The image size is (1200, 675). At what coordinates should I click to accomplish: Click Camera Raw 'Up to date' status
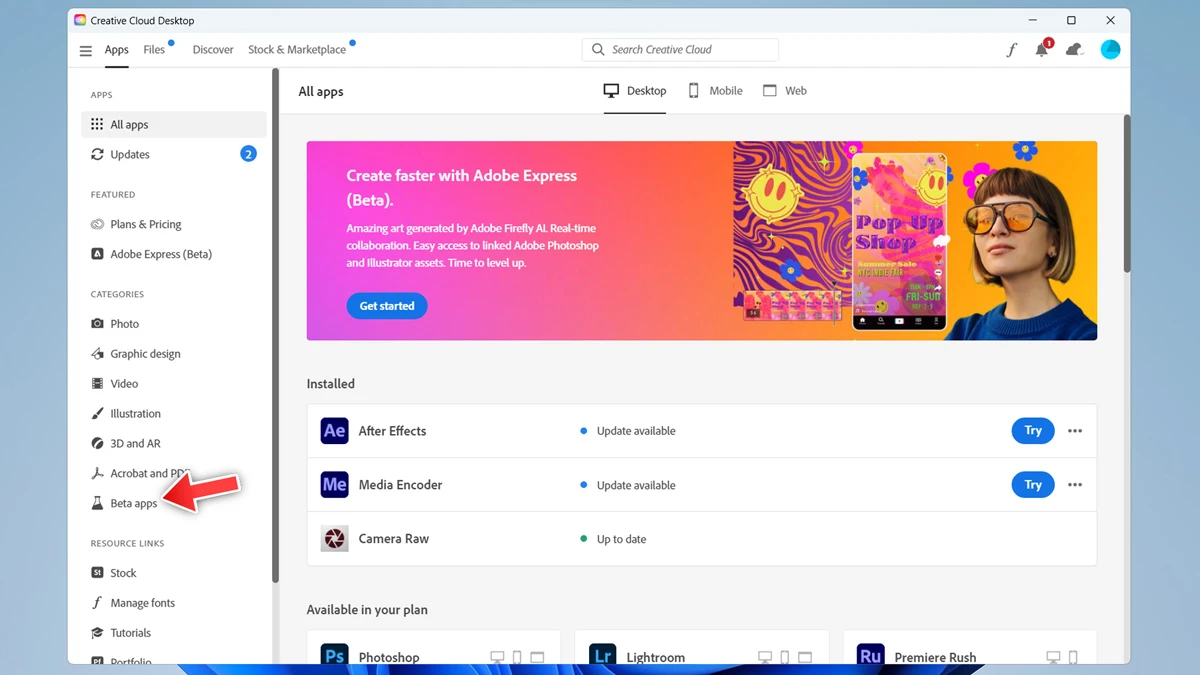(613, 539)
